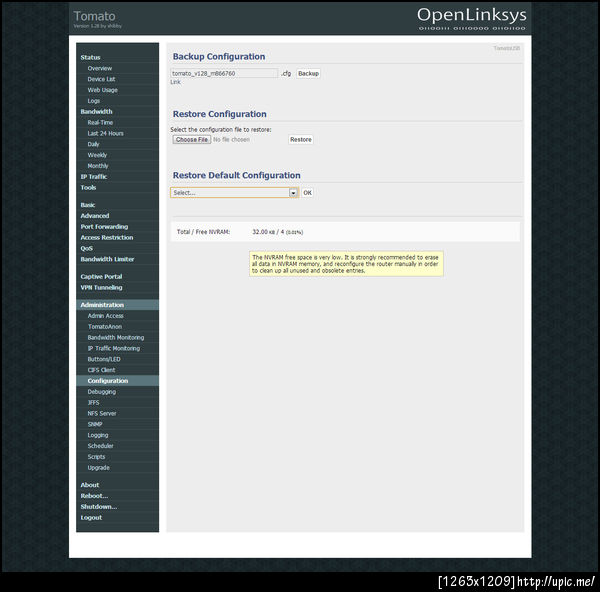Go to Port Forwarding
Screen dimensions: 600x592
[x=104, y=227]
